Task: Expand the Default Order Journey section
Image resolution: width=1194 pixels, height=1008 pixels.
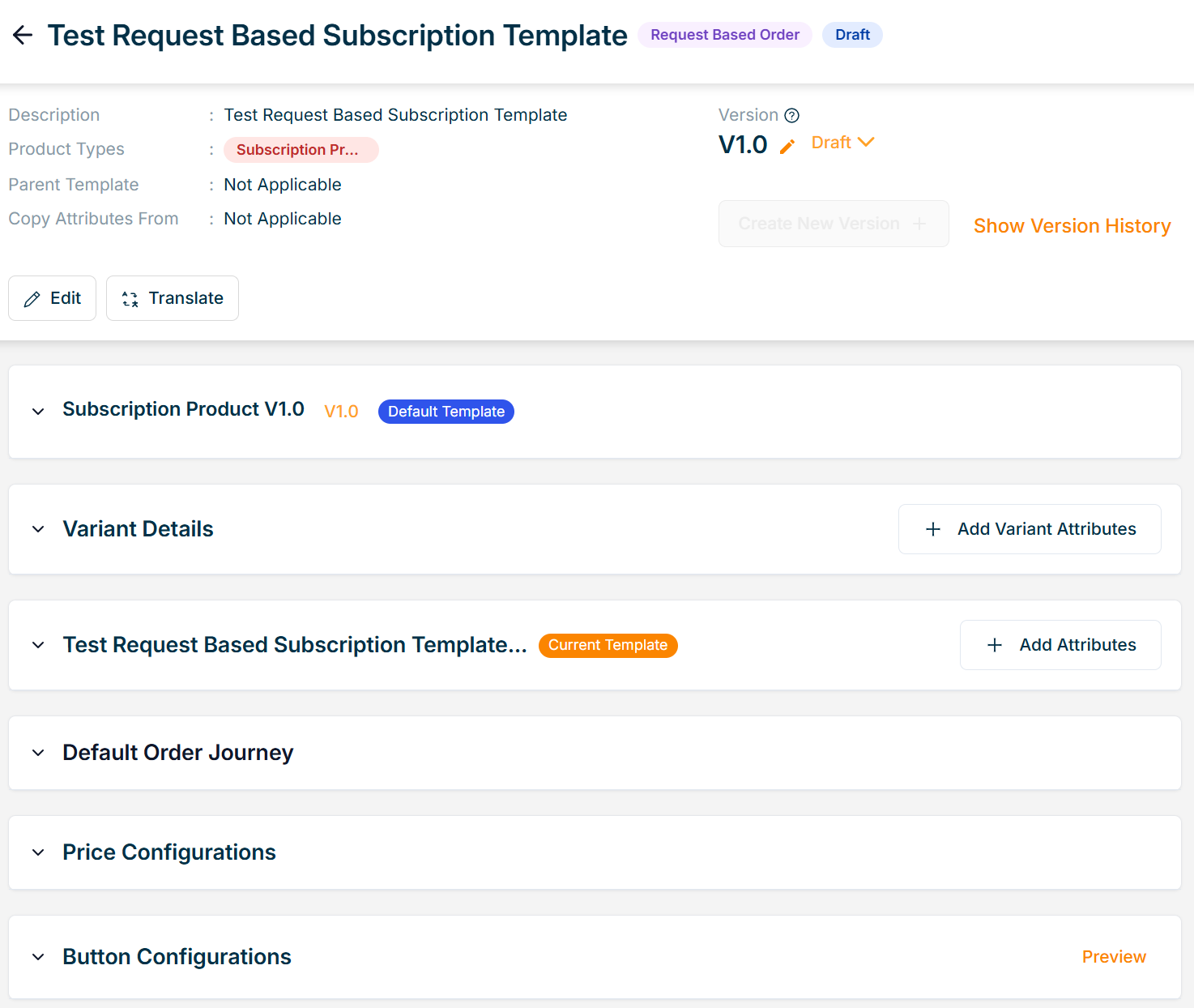Action: click(38, 753)
